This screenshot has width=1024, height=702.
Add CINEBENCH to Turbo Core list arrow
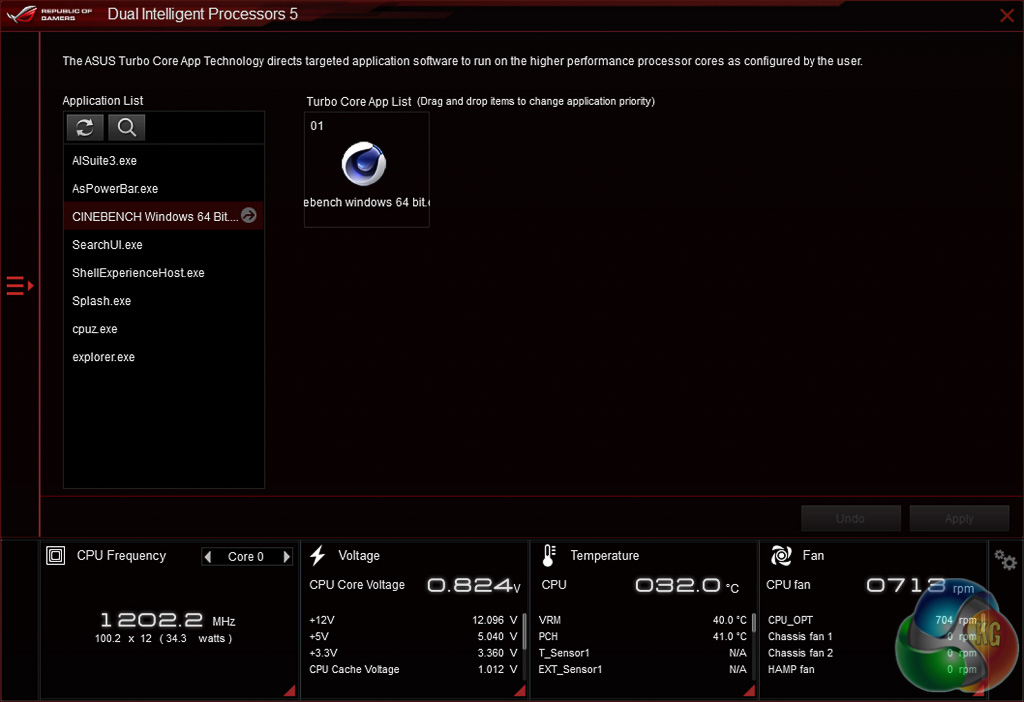pos(249,215)
